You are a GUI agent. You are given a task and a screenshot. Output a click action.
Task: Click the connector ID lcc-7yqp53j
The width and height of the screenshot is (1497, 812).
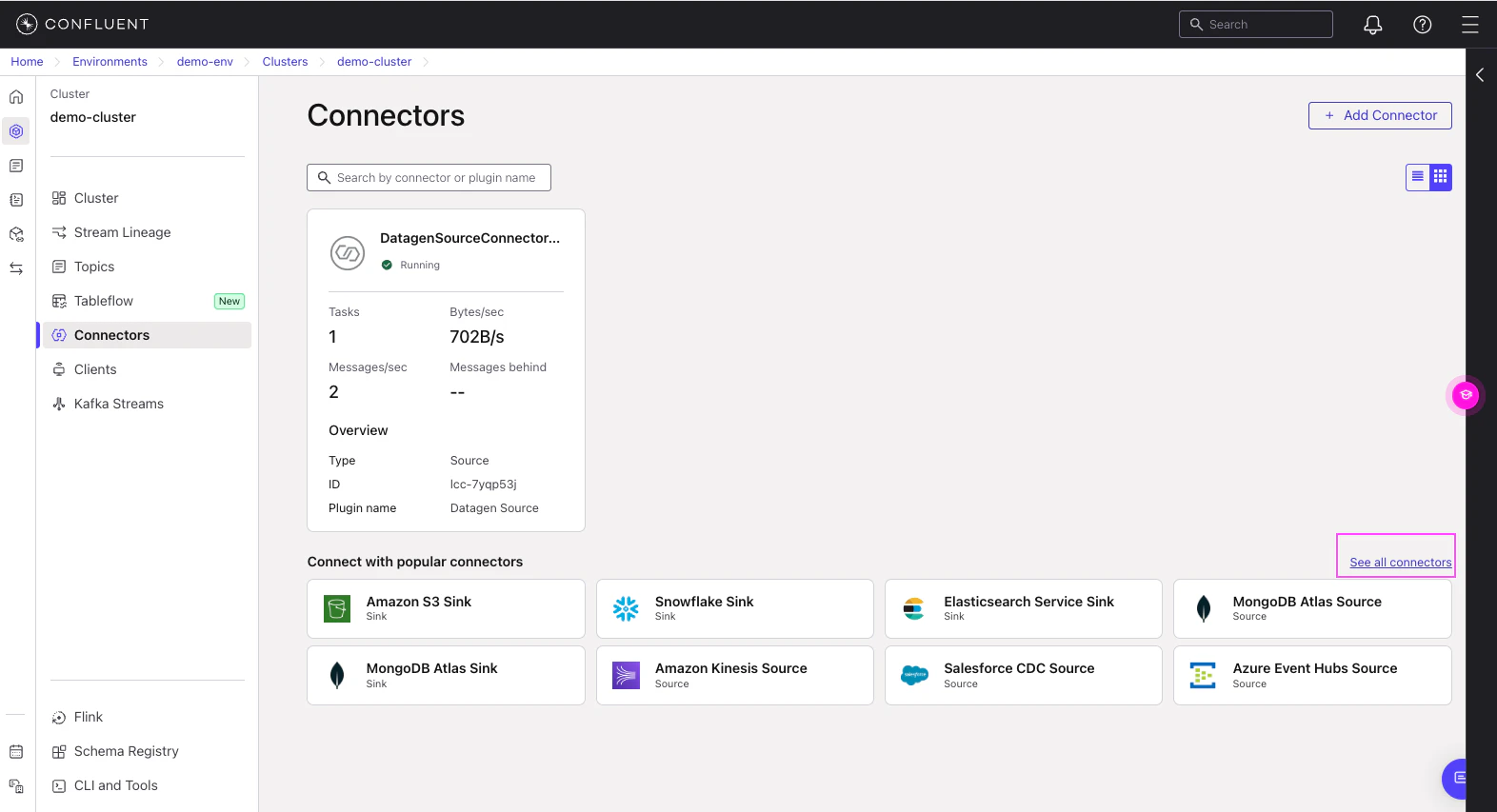(483, 485)
